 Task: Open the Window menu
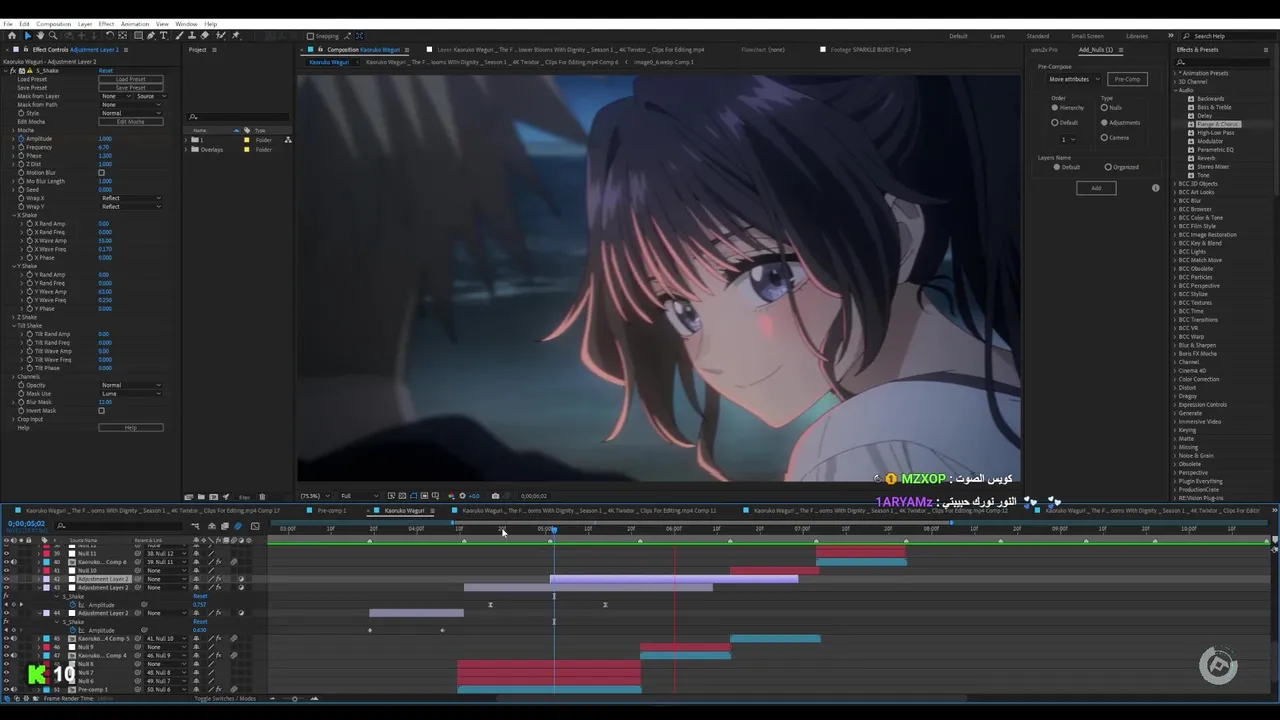click(186, 24)
